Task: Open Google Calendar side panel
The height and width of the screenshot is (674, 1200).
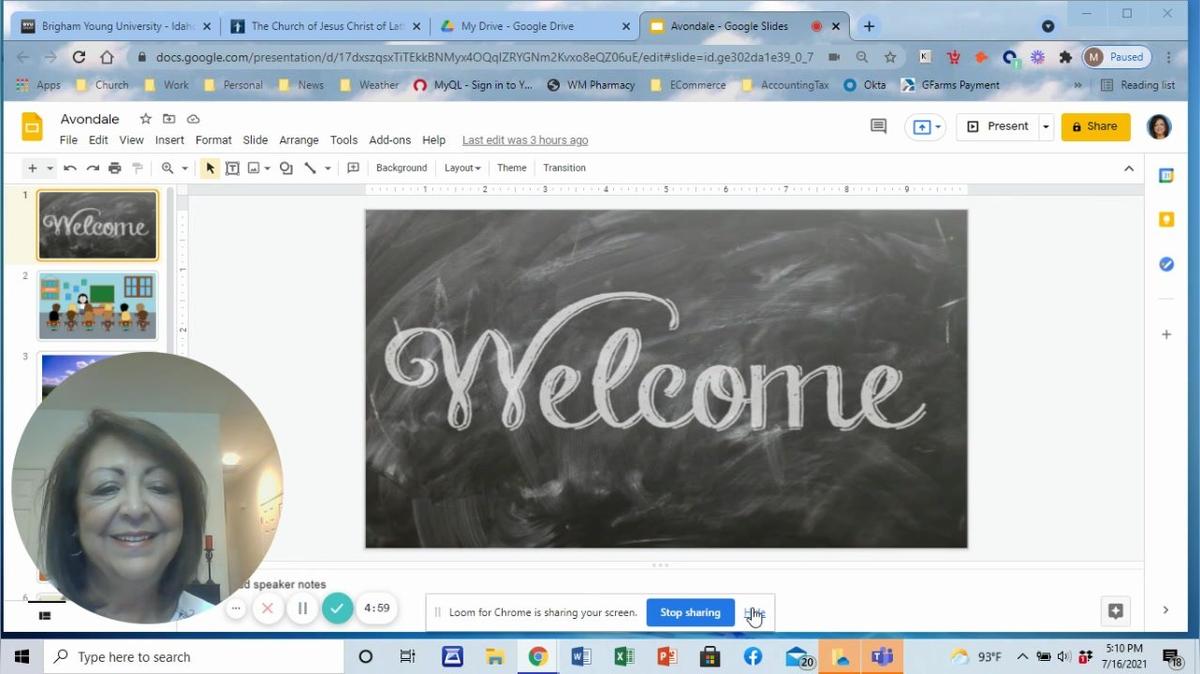Action: click(1166, 176)
